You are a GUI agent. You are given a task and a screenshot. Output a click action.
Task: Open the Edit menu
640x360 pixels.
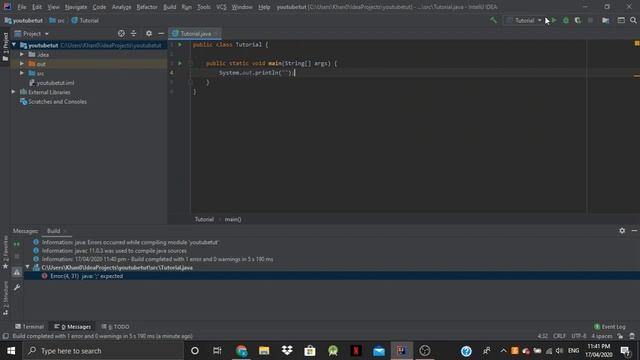point(37,7)
